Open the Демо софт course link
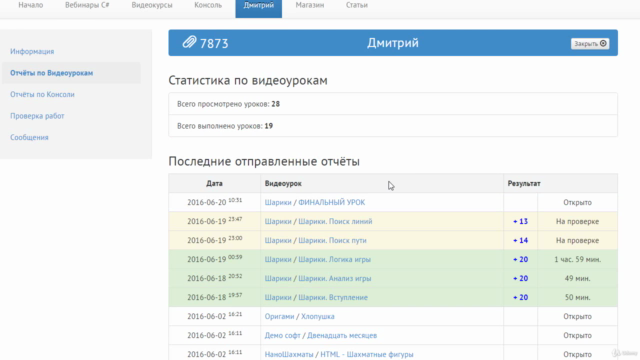The image size is (640, 360). 282,336
